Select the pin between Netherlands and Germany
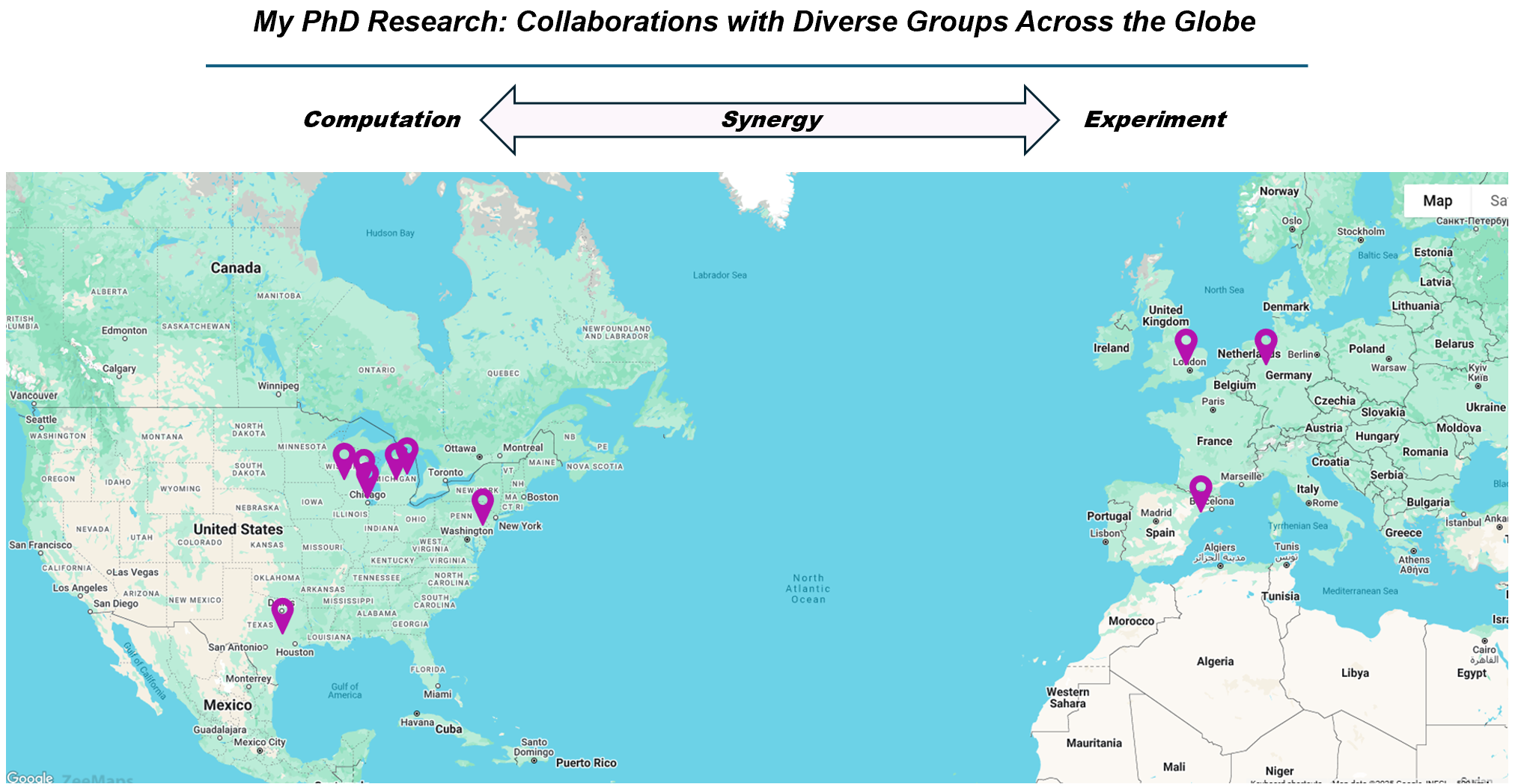 pos(1266,343)
